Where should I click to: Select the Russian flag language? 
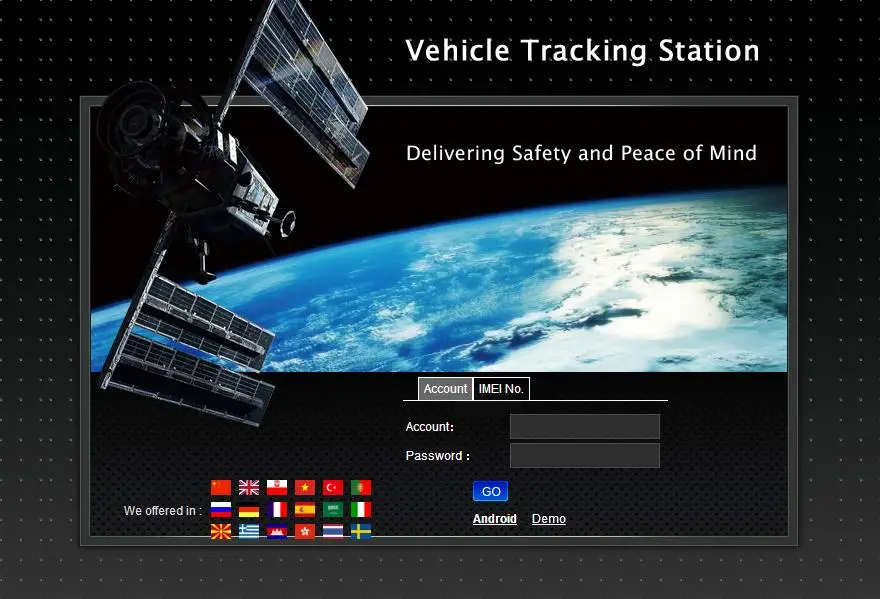[x=221, y=509]
